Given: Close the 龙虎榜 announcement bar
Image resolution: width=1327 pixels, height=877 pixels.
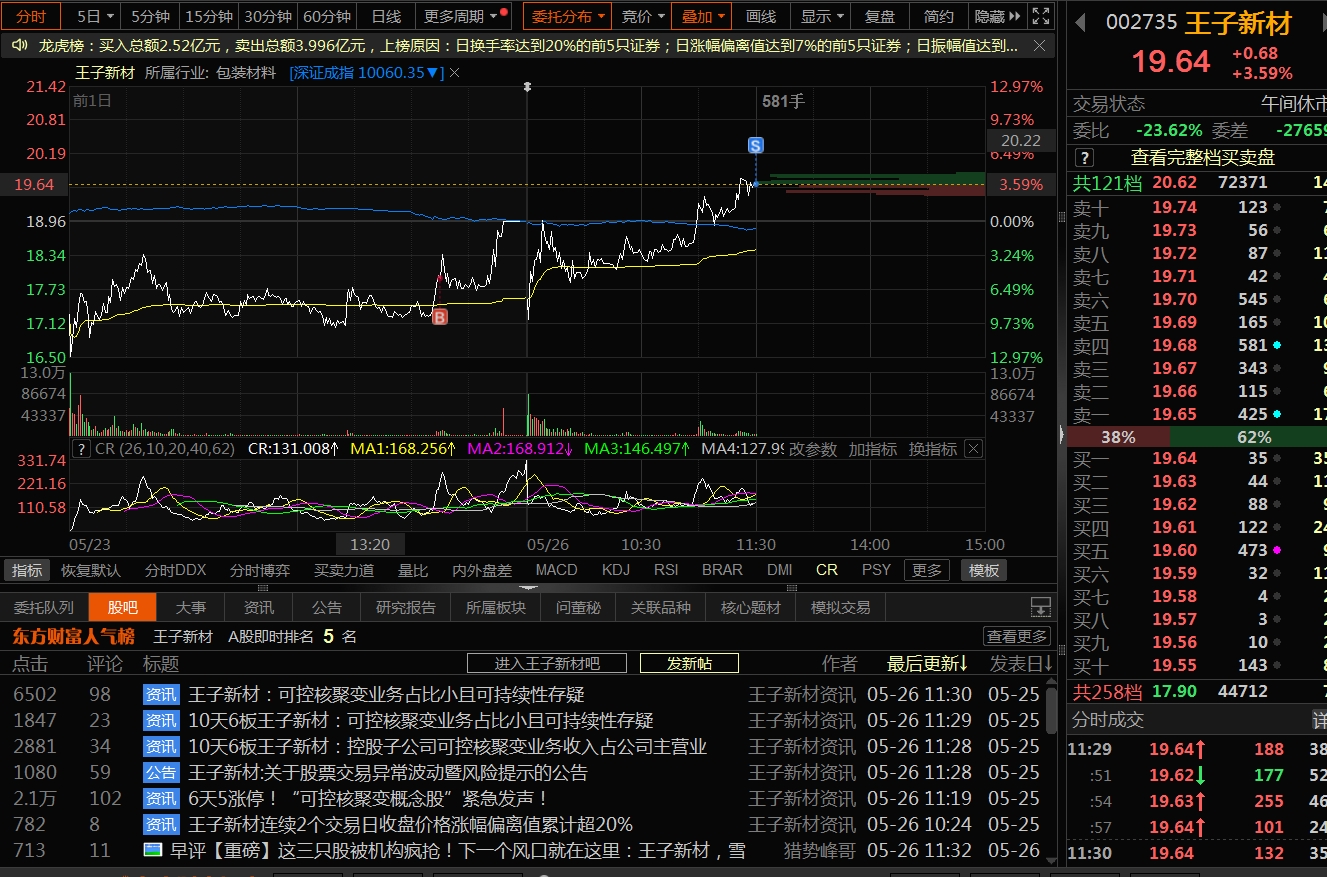Looking at the screenshot, I should click(1040, 46).
